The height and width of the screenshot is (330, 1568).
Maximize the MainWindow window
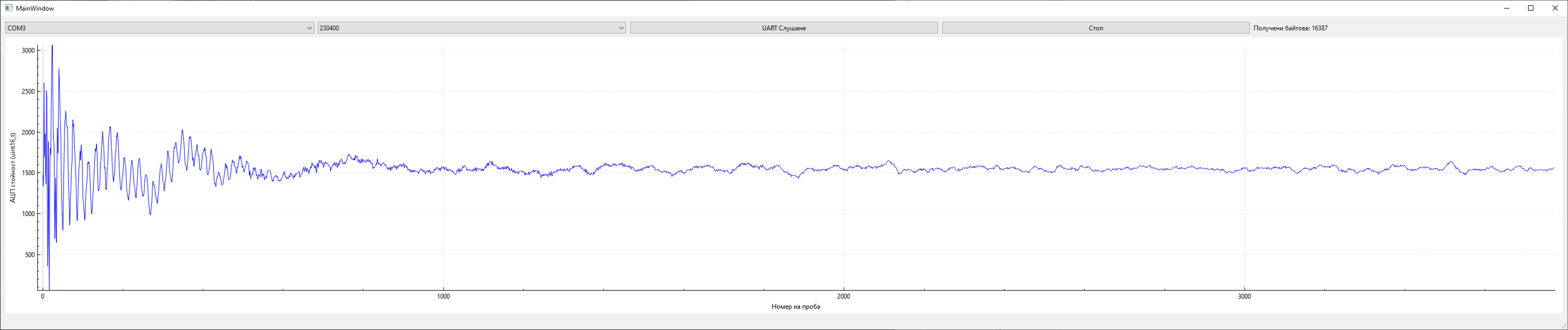pos(1530,9)
